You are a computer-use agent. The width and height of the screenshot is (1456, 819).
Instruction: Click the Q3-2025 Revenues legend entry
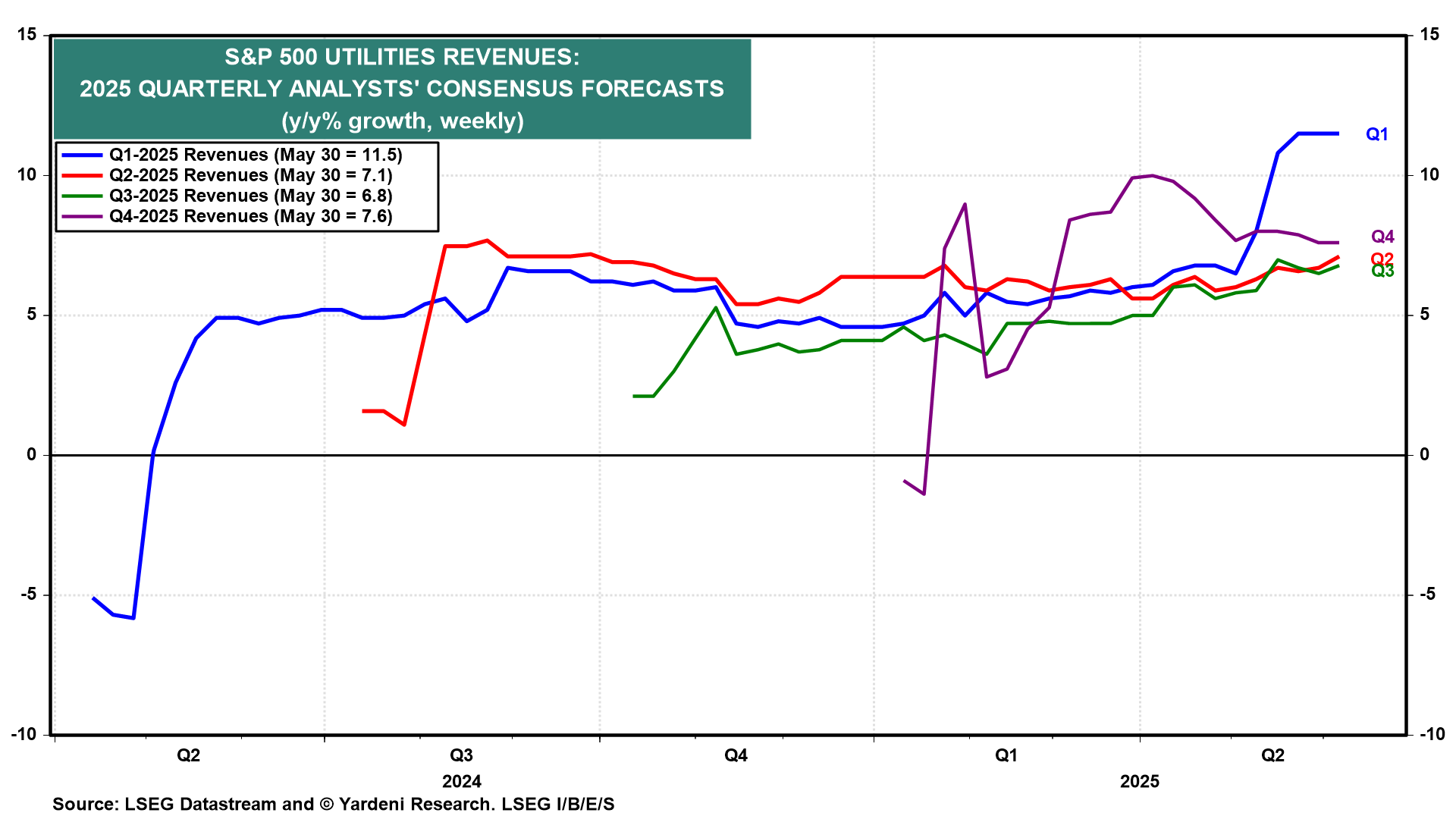click(250, 196)
